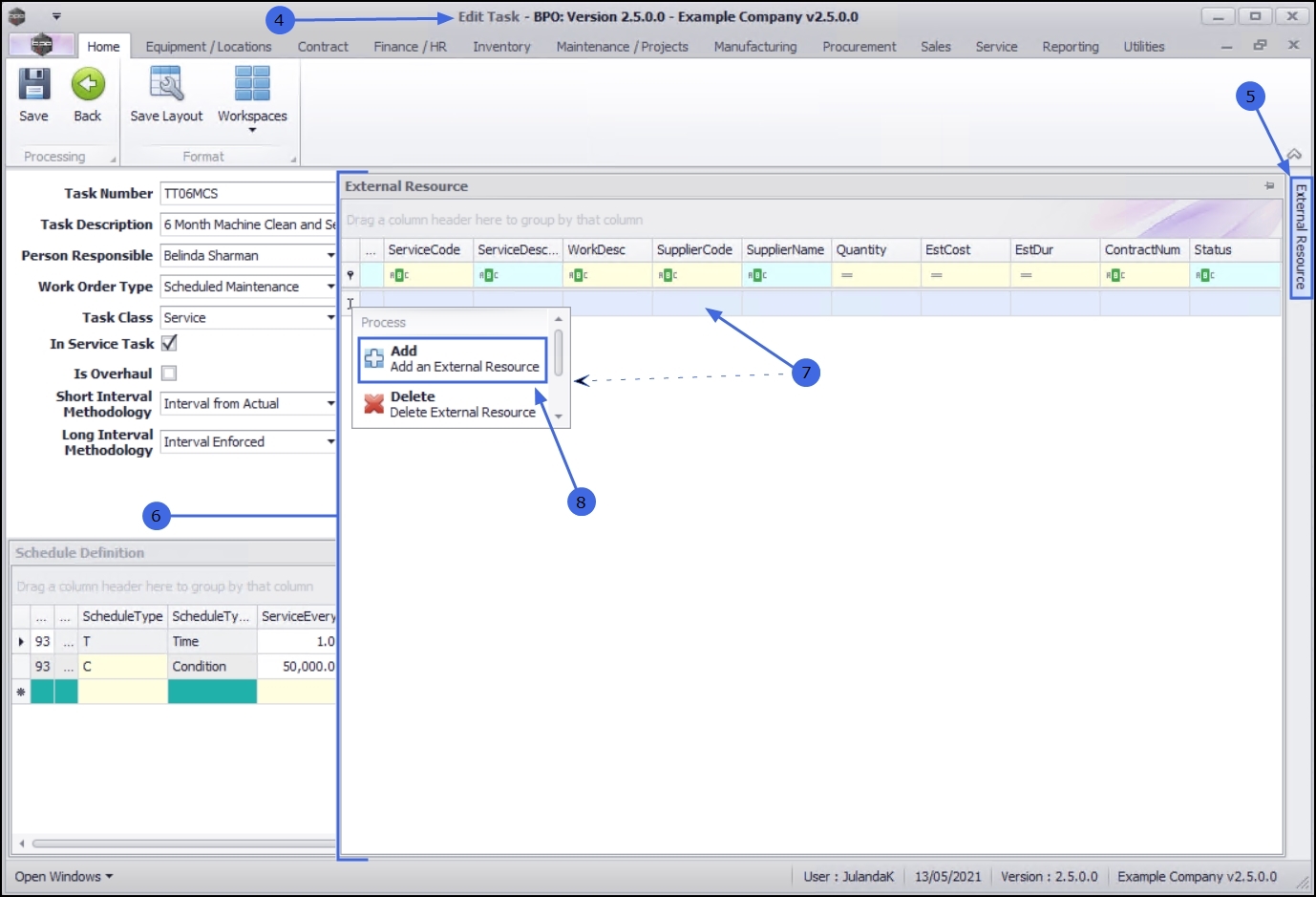Sort by the ScheduleType column header
1316x897 pixels.
point(122,617)
